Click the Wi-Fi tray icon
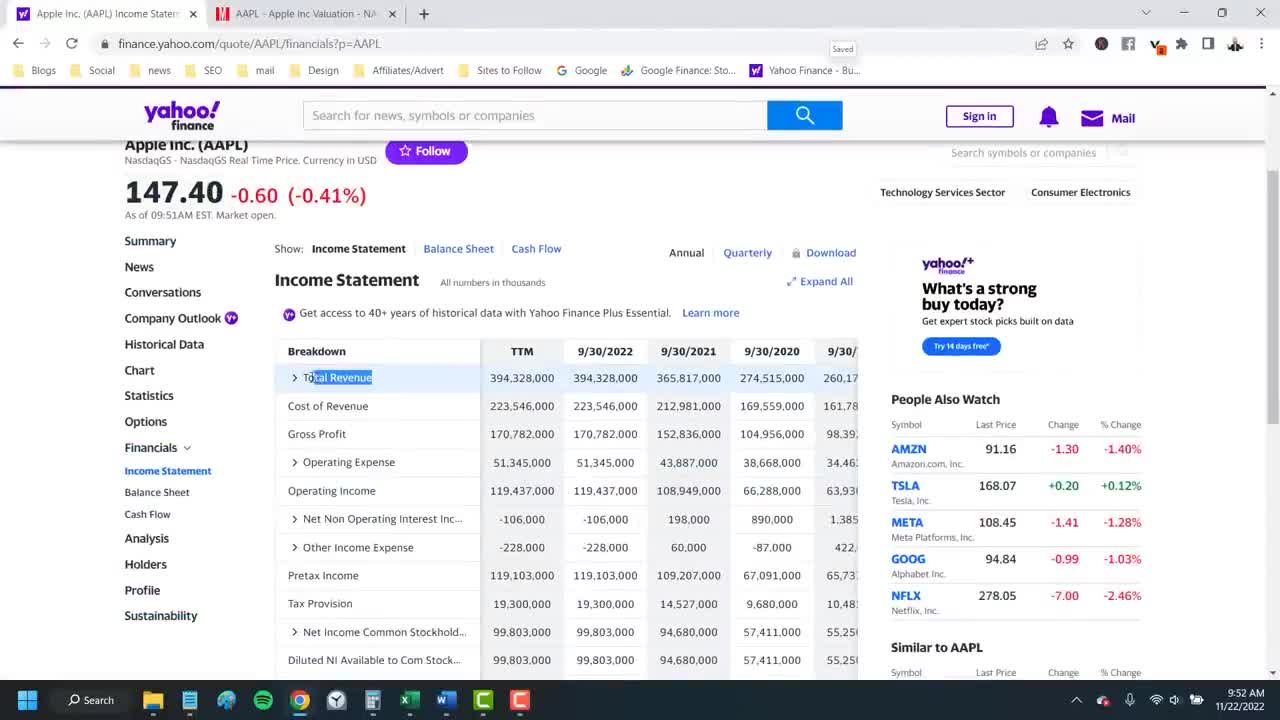This screenshot has height=720, width=1280. pos(1156,700)
